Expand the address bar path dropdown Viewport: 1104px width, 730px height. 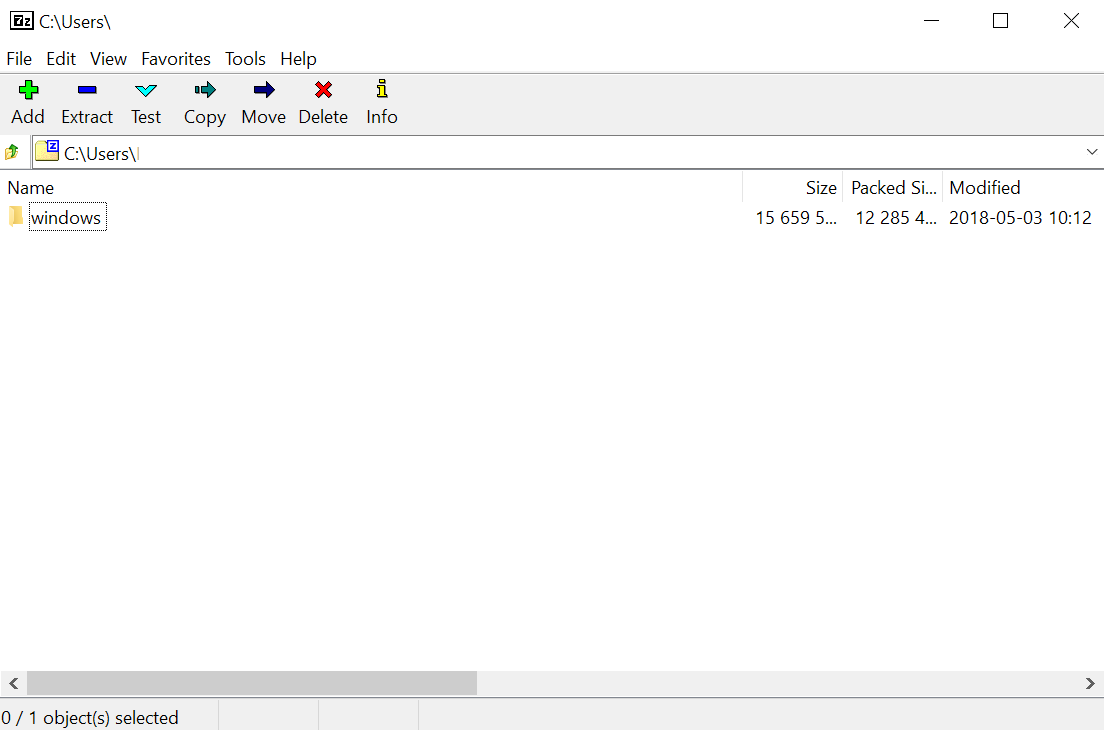1091,152
